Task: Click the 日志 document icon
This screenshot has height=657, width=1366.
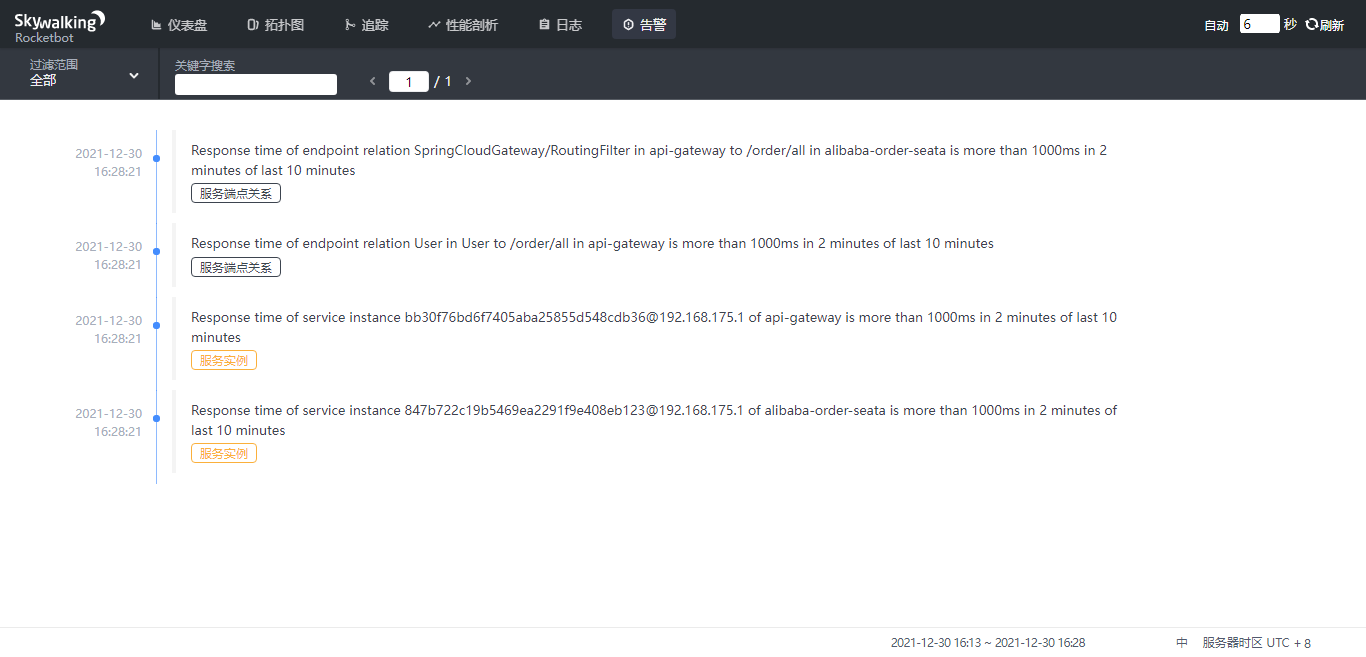Action: 544,25
